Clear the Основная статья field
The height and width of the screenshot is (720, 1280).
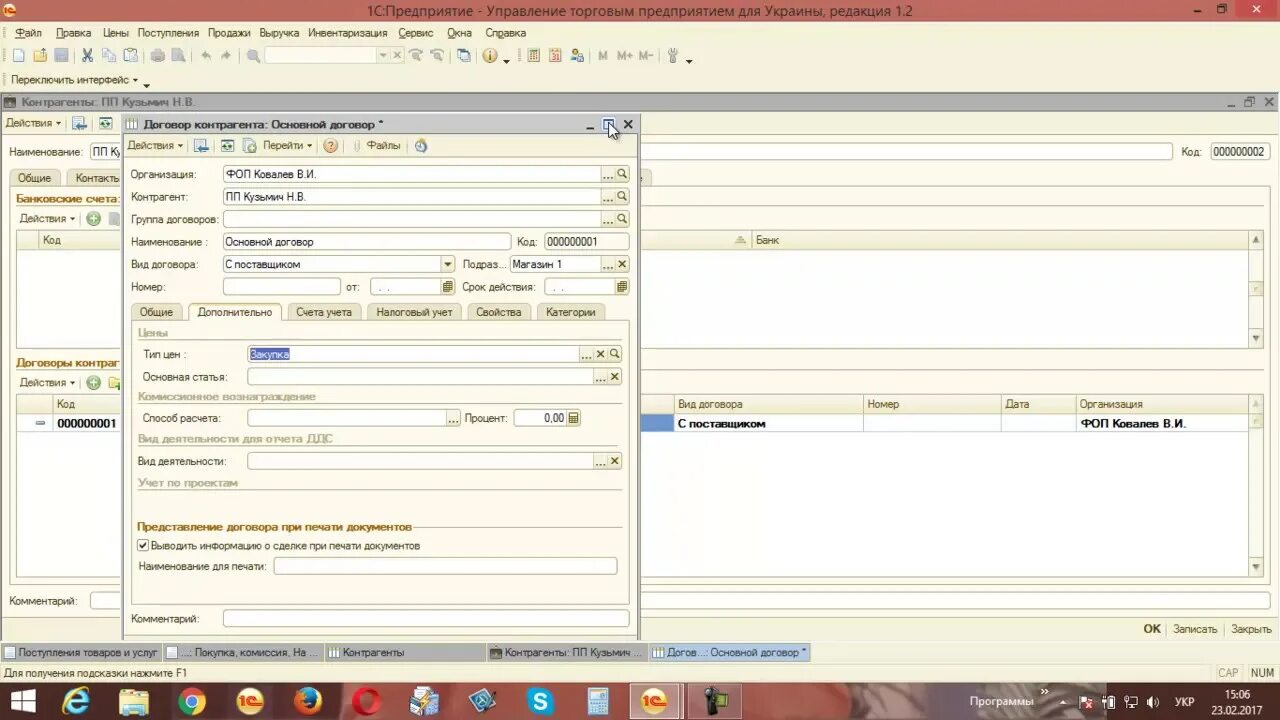click(x=615, y=377)
